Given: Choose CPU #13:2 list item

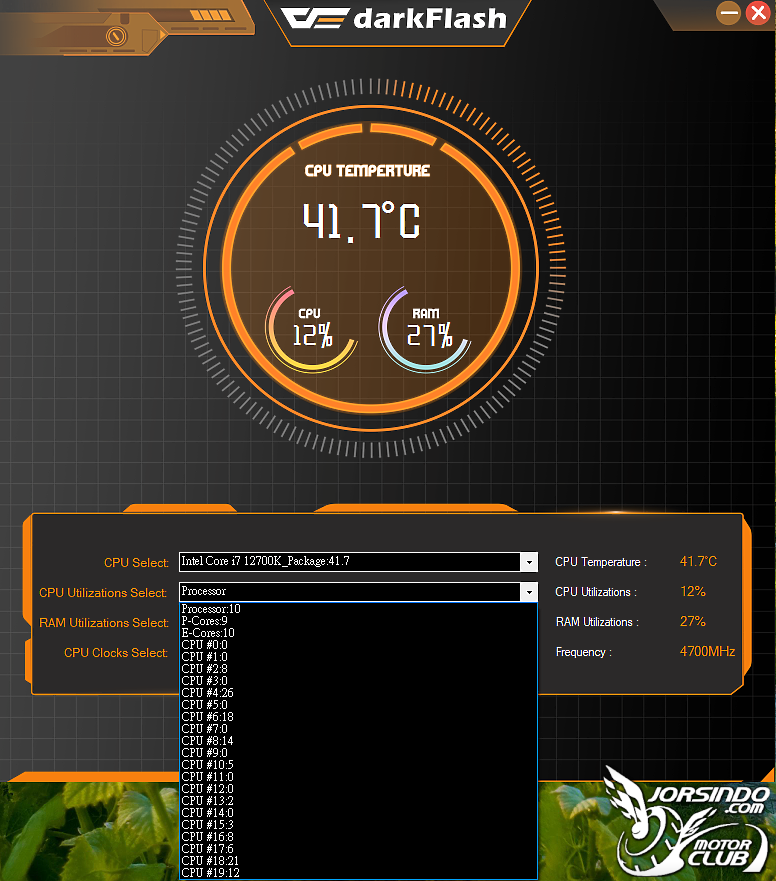Looking at the screenshot, I should click(x=358, y=801).
